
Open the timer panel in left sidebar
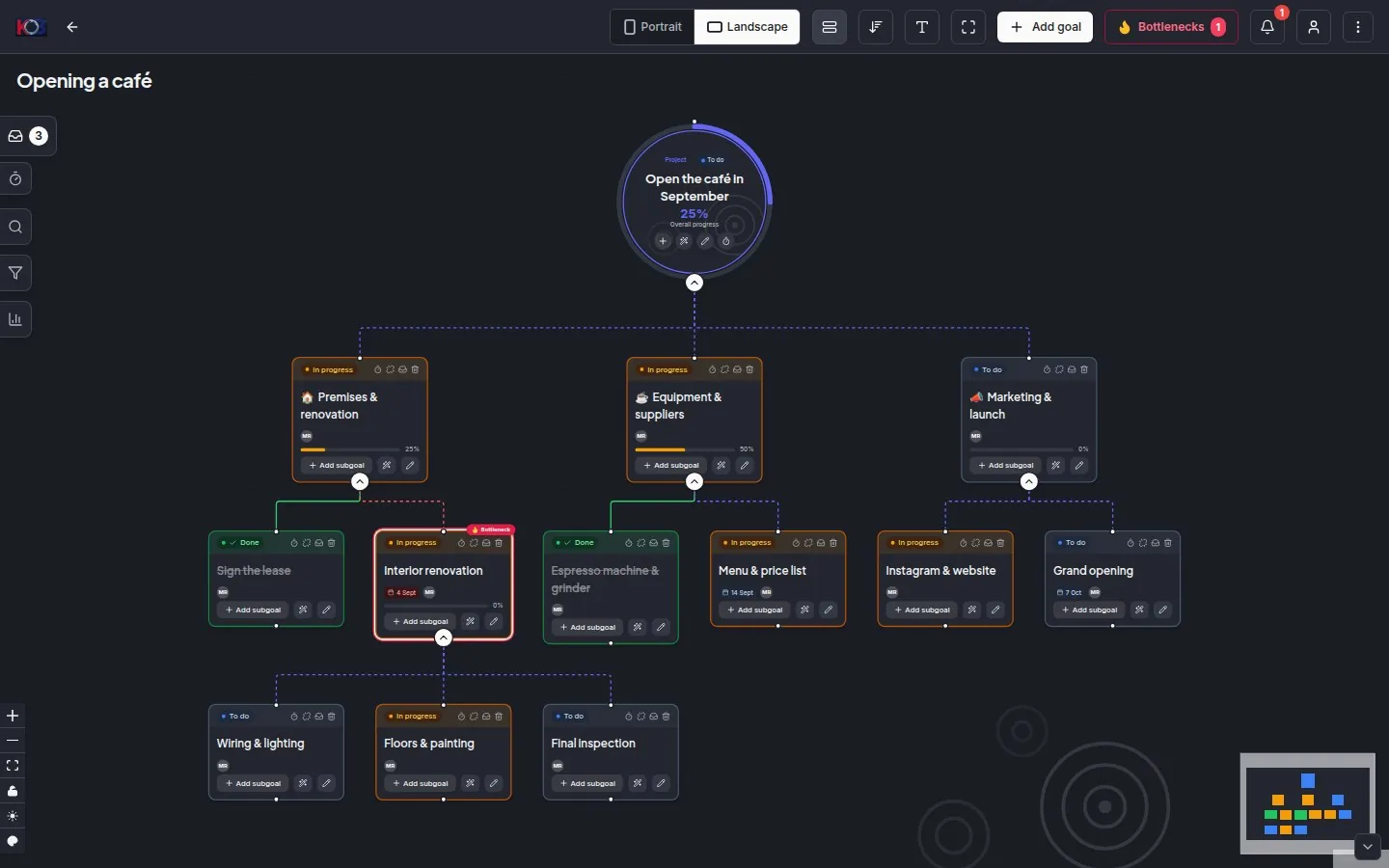tap(15, 178)
